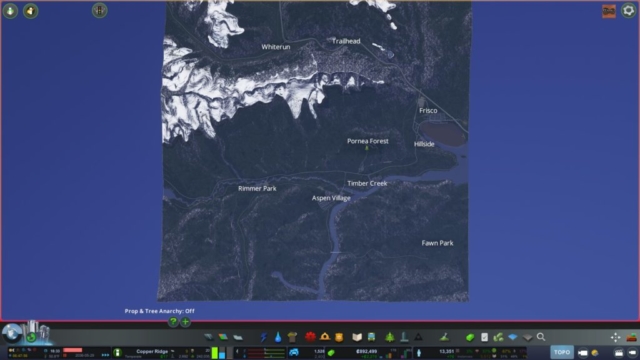The width and height of the screenshot is (640, 360).
Task: Click the Copper Ridge city name
Action: point(152,351)
